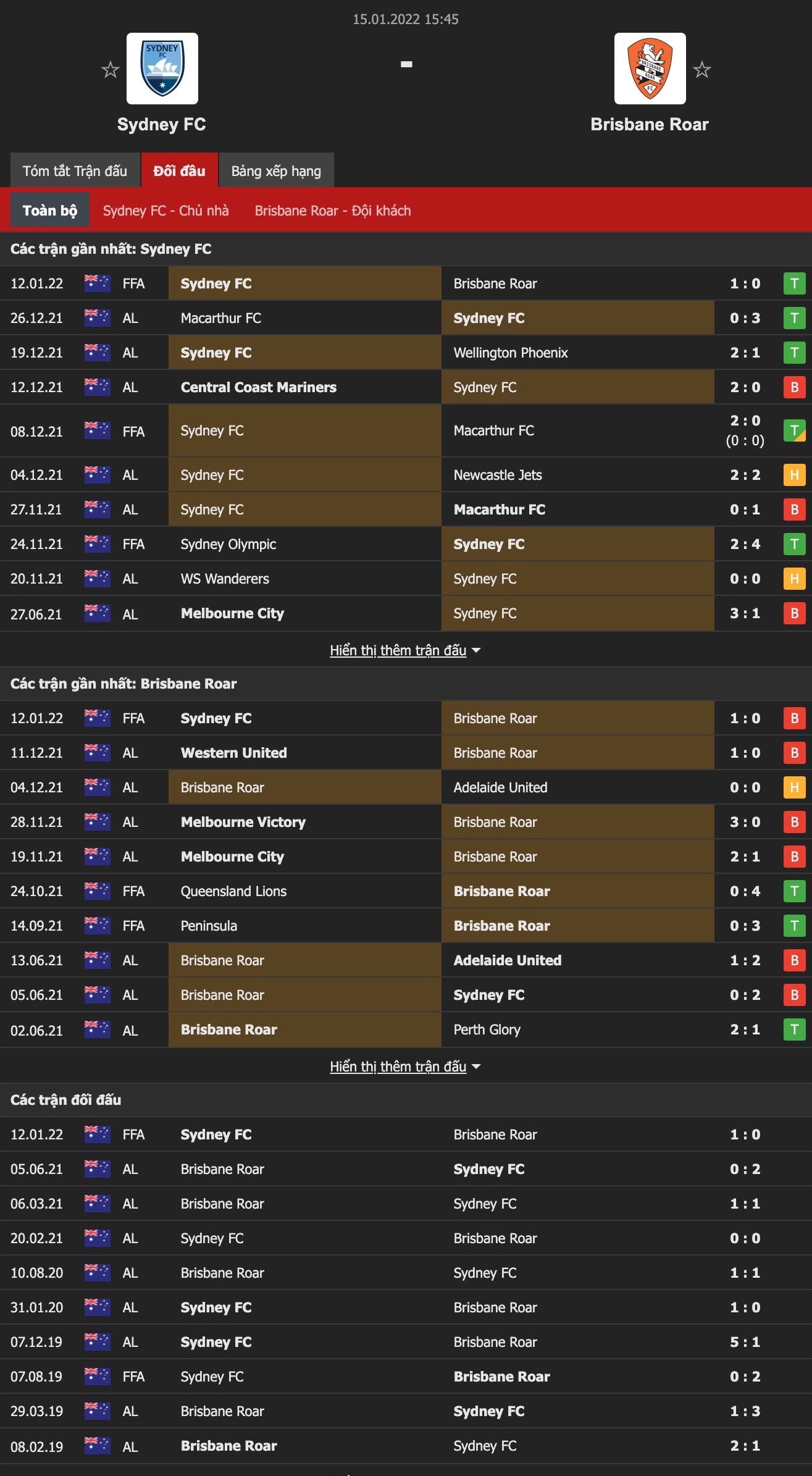
Task: Click the B badge on 19.11.21 Melbourne City match
Action: pyautogui.click(x=794, y=857)
